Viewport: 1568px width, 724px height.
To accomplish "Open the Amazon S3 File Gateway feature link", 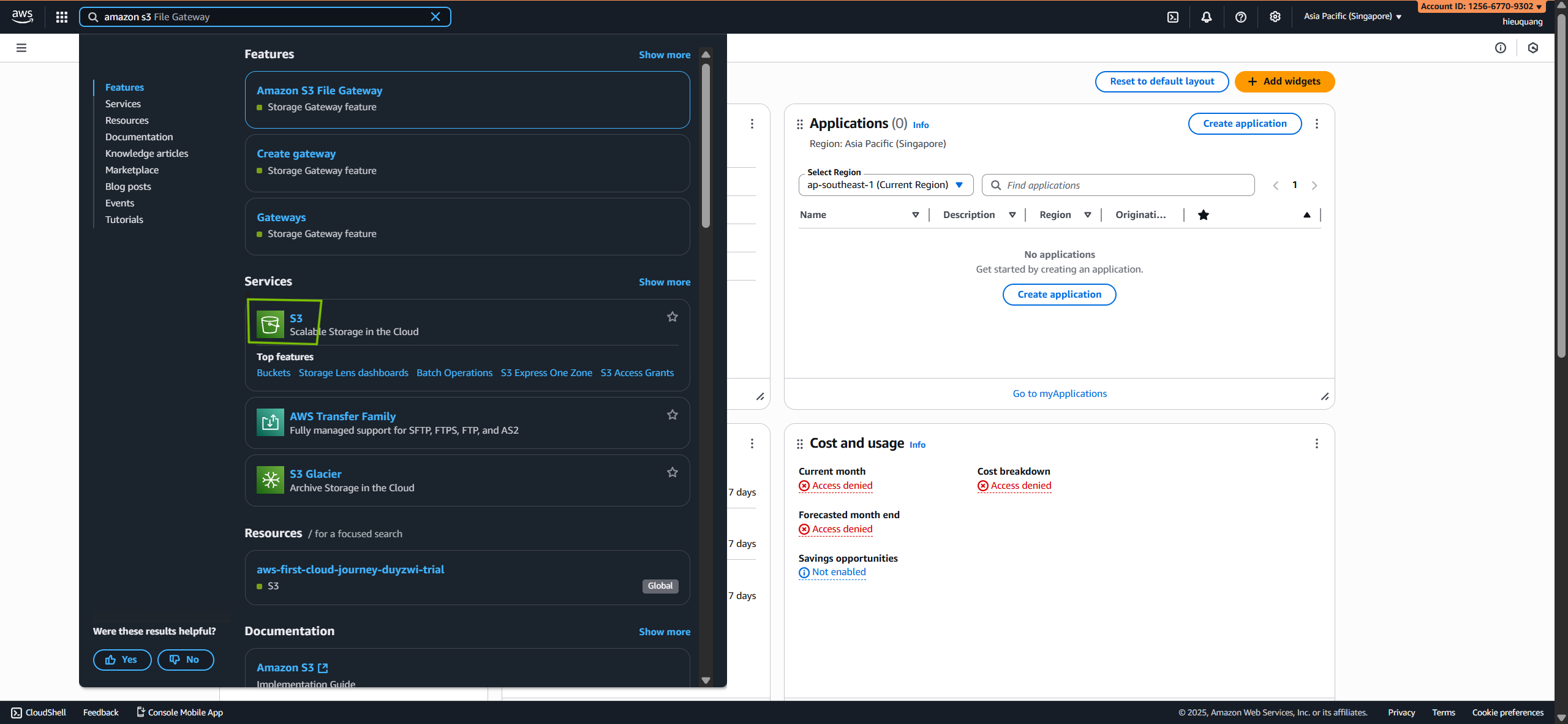I will (319, 91).
